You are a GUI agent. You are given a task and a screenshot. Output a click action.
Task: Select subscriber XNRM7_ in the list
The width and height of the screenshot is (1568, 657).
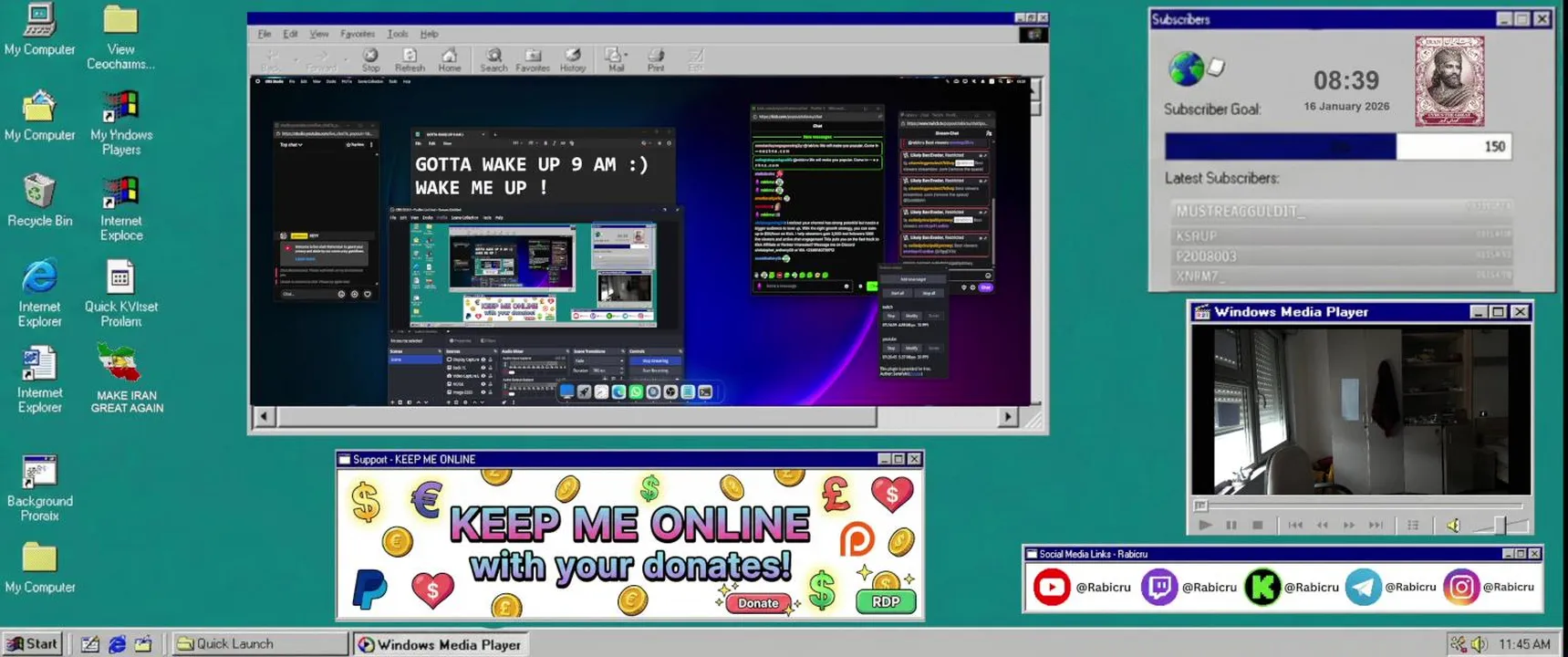1341,276
